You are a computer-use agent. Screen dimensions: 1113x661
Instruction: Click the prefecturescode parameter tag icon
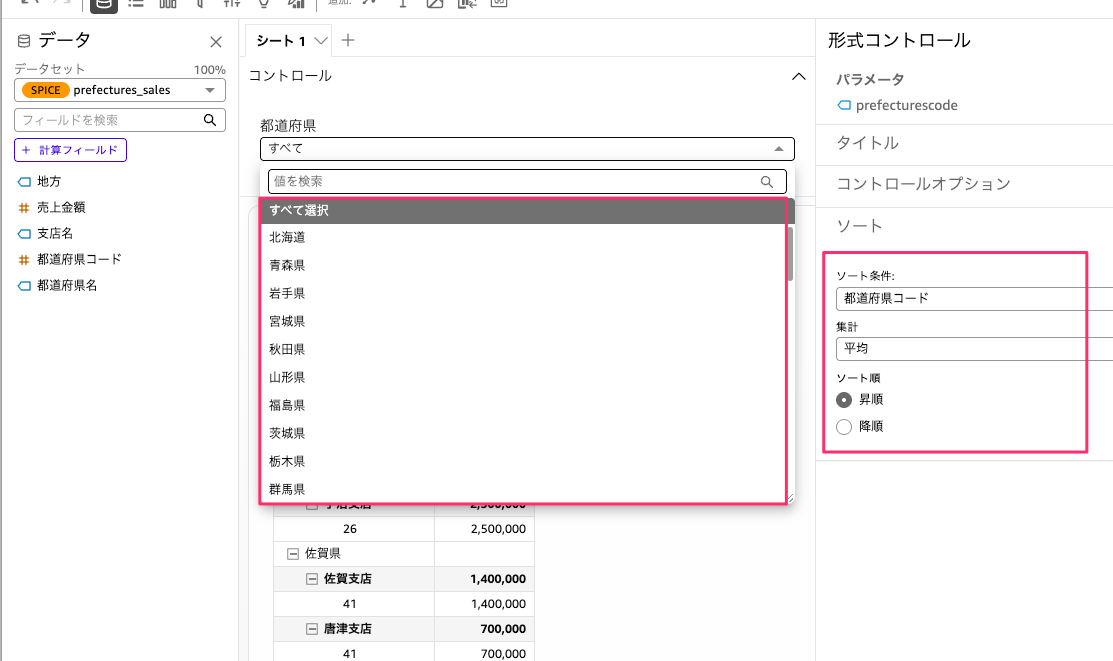point(844,105)
